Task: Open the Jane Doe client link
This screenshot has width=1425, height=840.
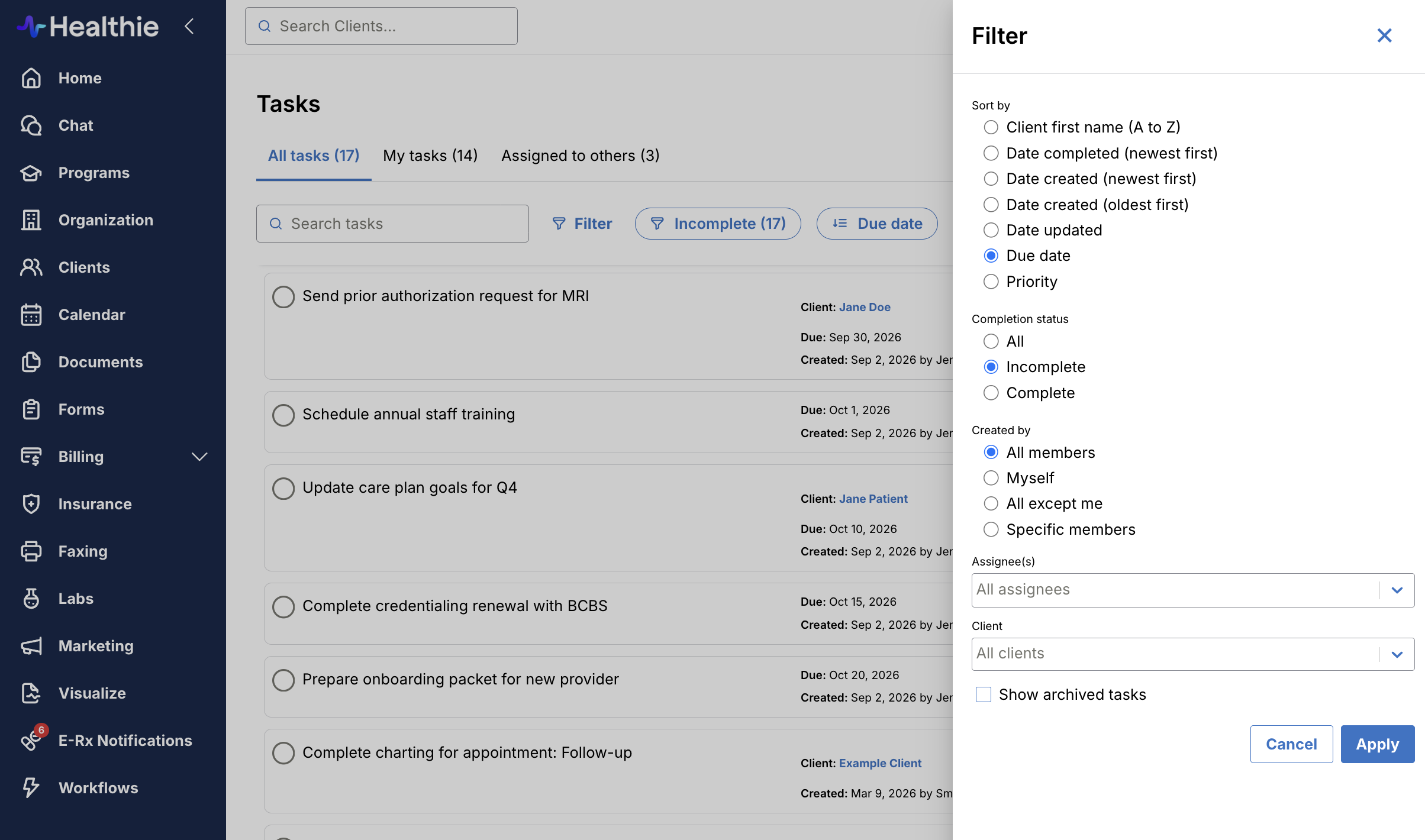Action: tap(865, 307)
